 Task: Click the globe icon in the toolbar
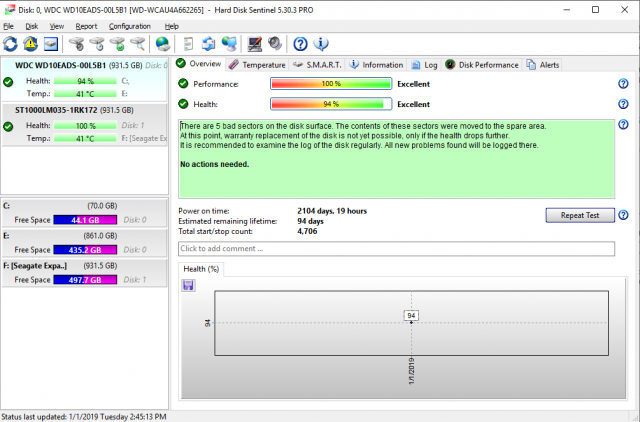pyautogui.click(x=164, y=44)
